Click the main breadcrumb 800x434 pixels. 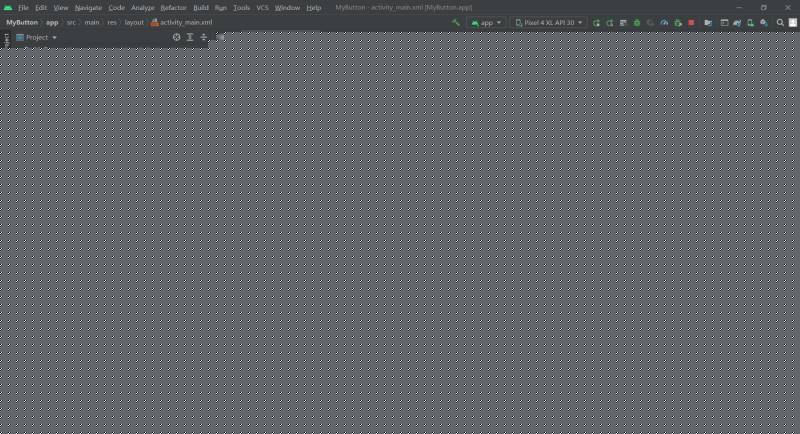click(92, 22)
